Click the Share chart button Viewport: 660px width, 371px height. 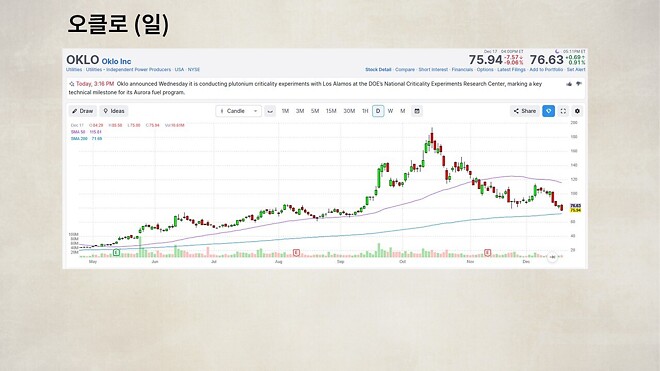525,111
